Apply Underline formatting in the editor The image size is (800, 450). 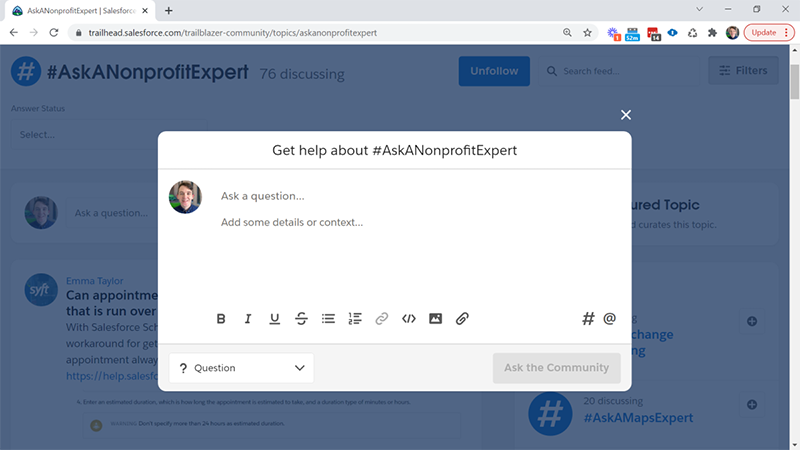tap(274, 318)
